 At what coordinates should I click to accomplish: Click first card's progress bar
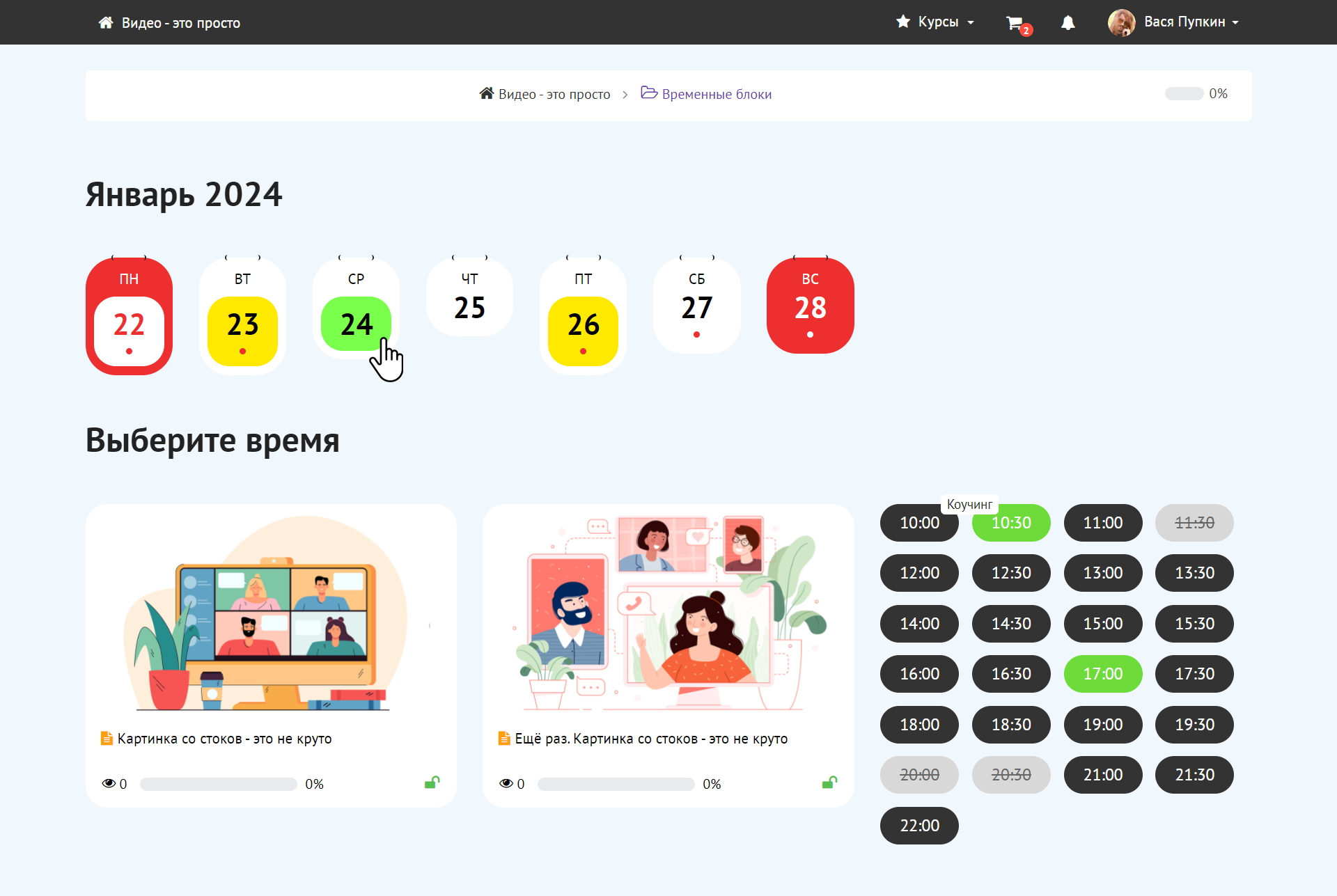[218, 784]
